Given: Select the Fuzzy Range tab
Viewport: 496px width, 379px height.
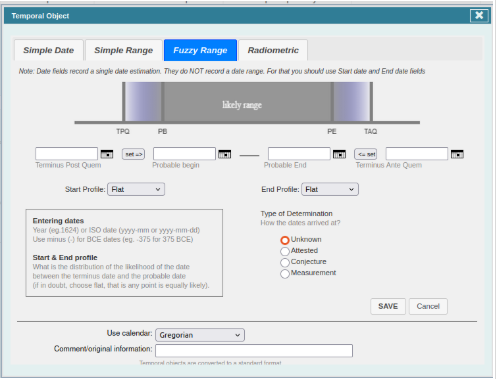Looking at the screenshot, I should [200, 50].
